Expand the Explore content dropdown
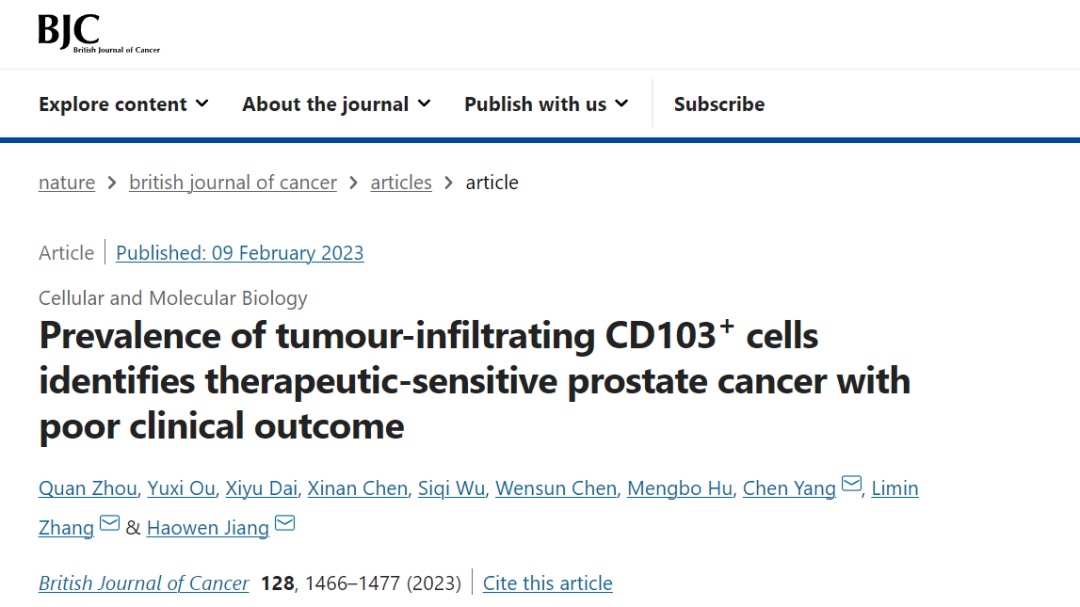This screenshot has width=1080, height=607. 123,104
